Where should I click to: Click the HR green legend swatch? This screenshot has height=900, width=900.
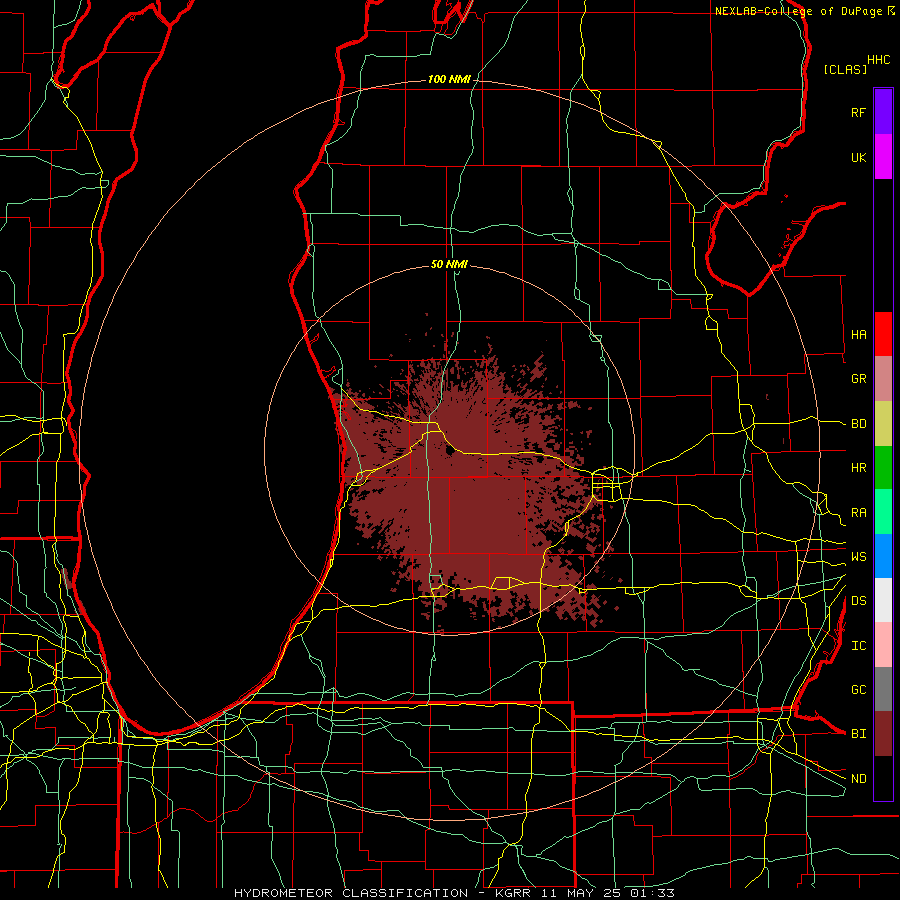coord(883,468)
